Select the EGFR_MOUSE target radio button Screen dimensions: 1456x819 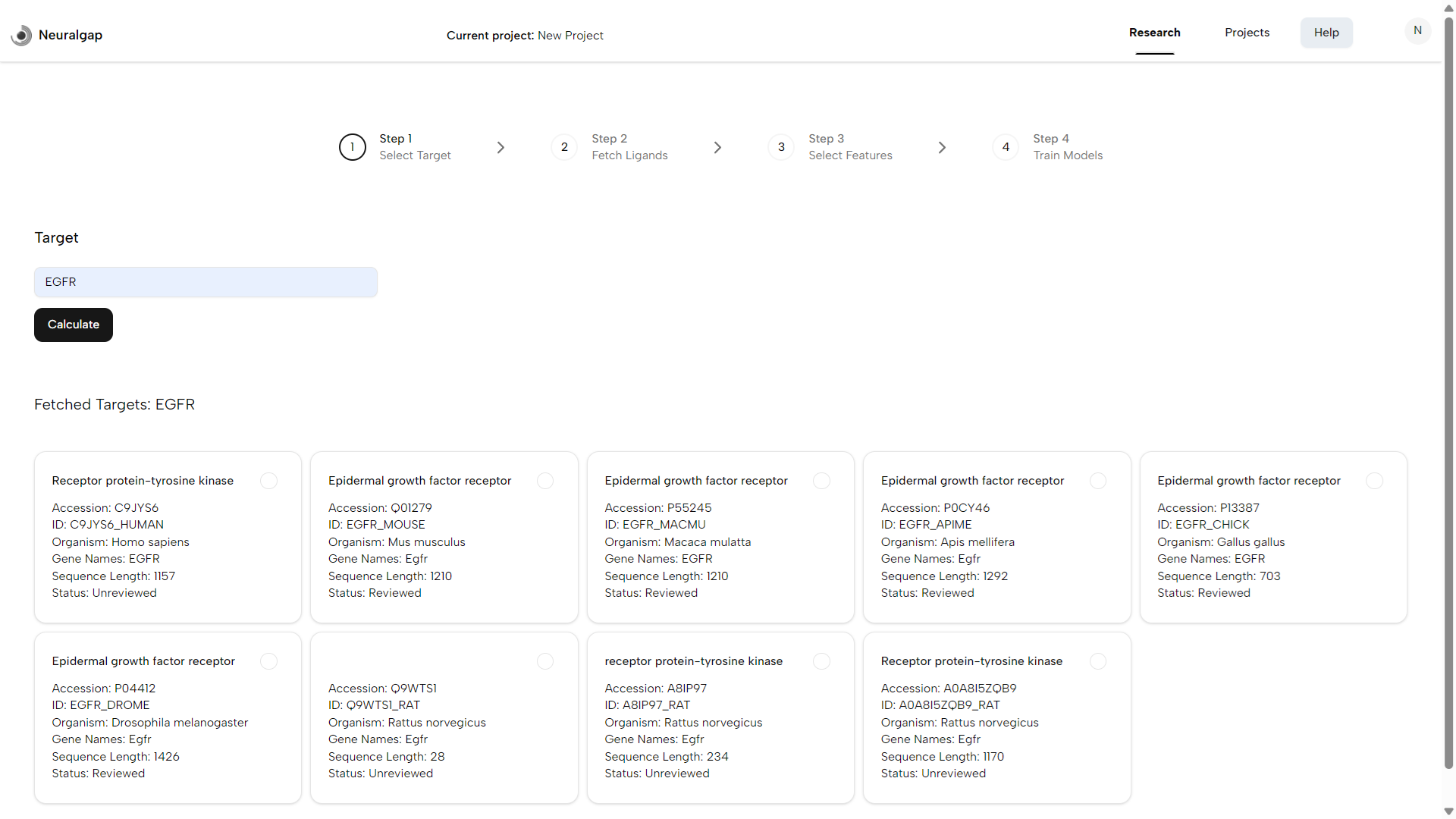544,481
